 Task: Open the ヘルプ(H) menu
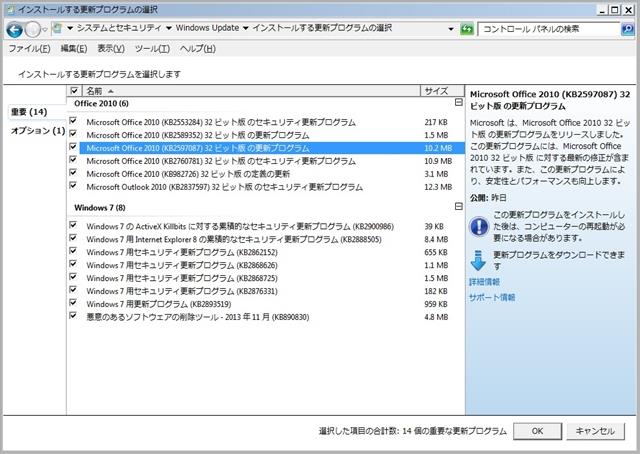198,49
